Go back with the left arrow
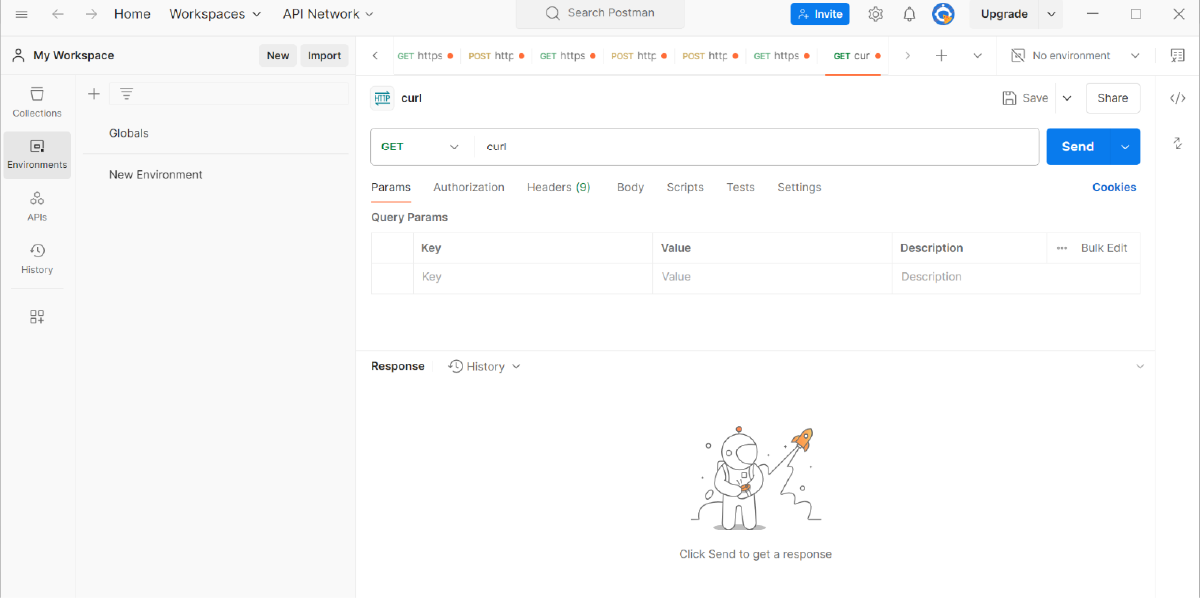The height and width of the screenshot is (598, 1200). (x=58, y=14)
